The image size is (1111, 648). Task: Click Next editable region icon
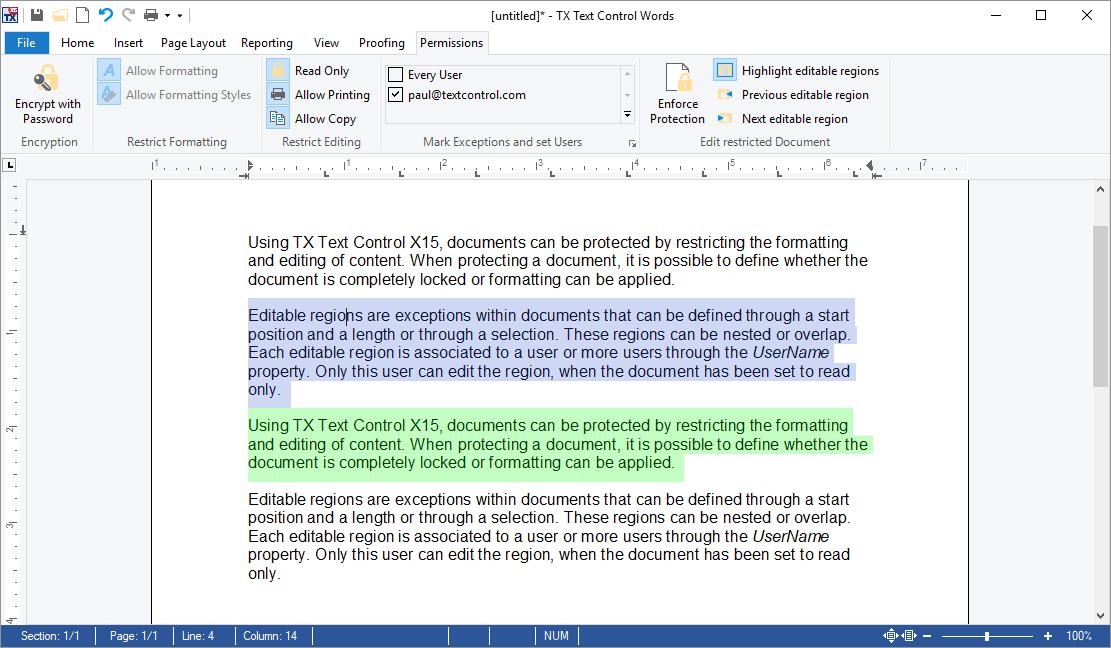725,118
